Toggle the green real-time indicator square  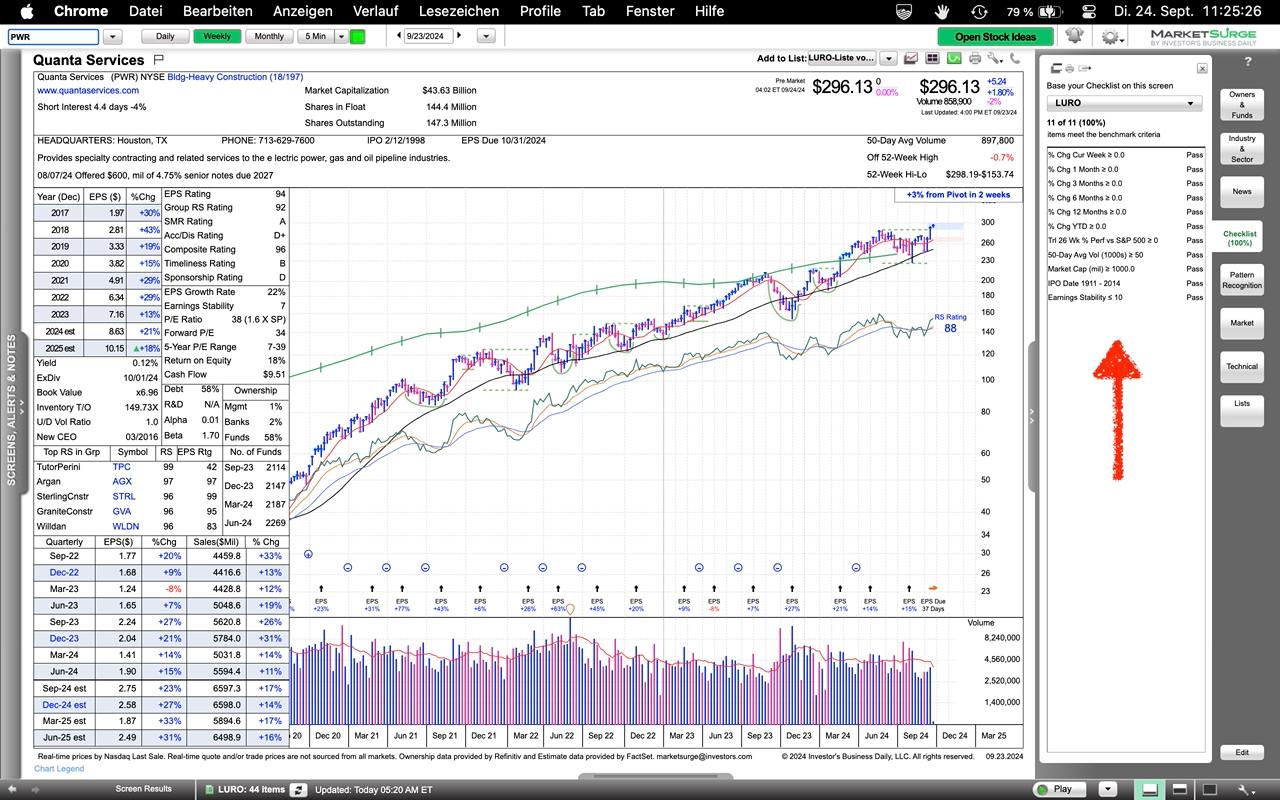357,36
